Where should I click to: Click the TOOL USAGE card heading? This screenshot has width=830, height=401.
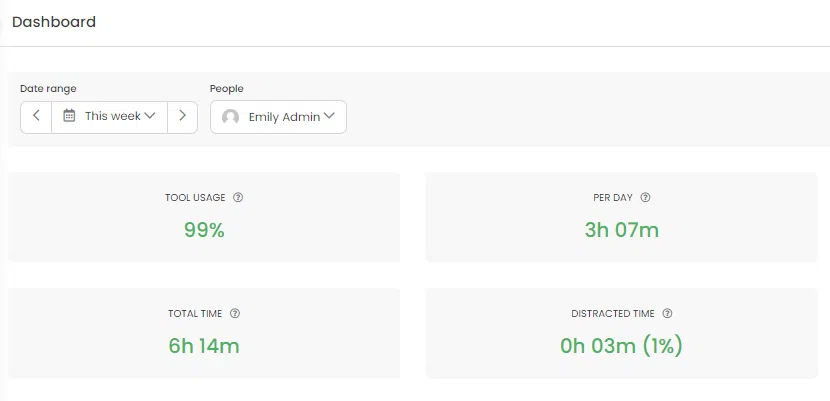[195, 197]
